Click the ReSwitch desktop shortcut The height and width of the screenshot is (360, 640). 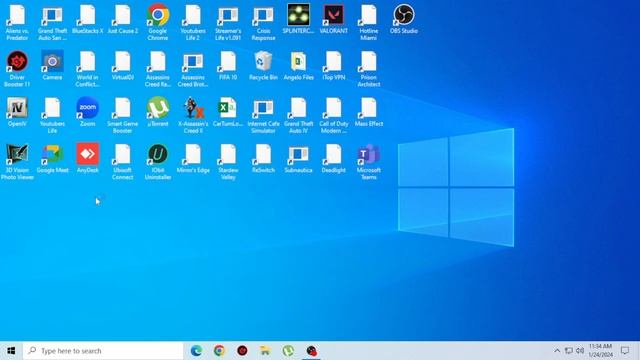(263, 158)
